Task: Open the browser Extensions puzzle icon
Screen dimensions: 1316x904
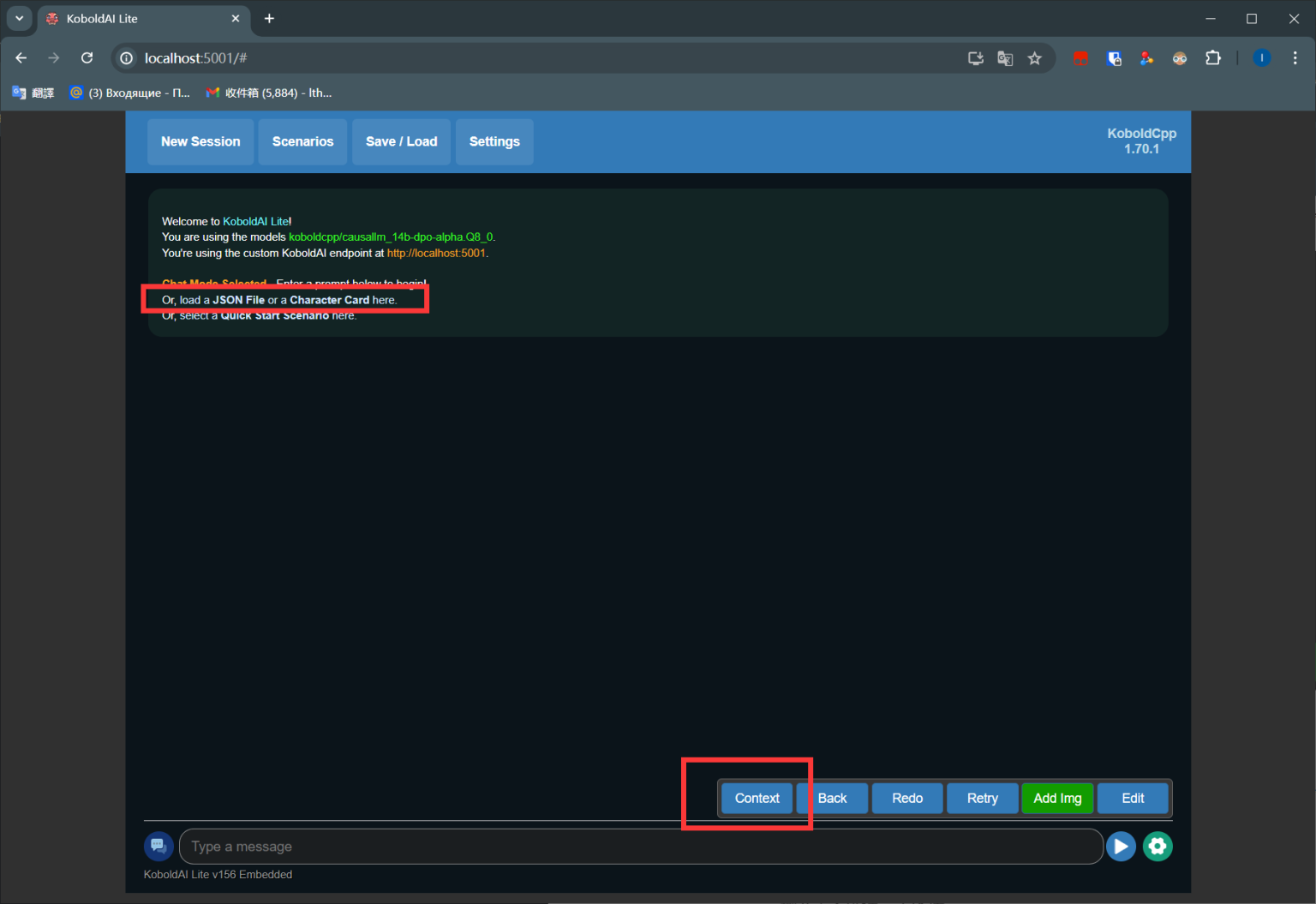Action: [1213, 58]
